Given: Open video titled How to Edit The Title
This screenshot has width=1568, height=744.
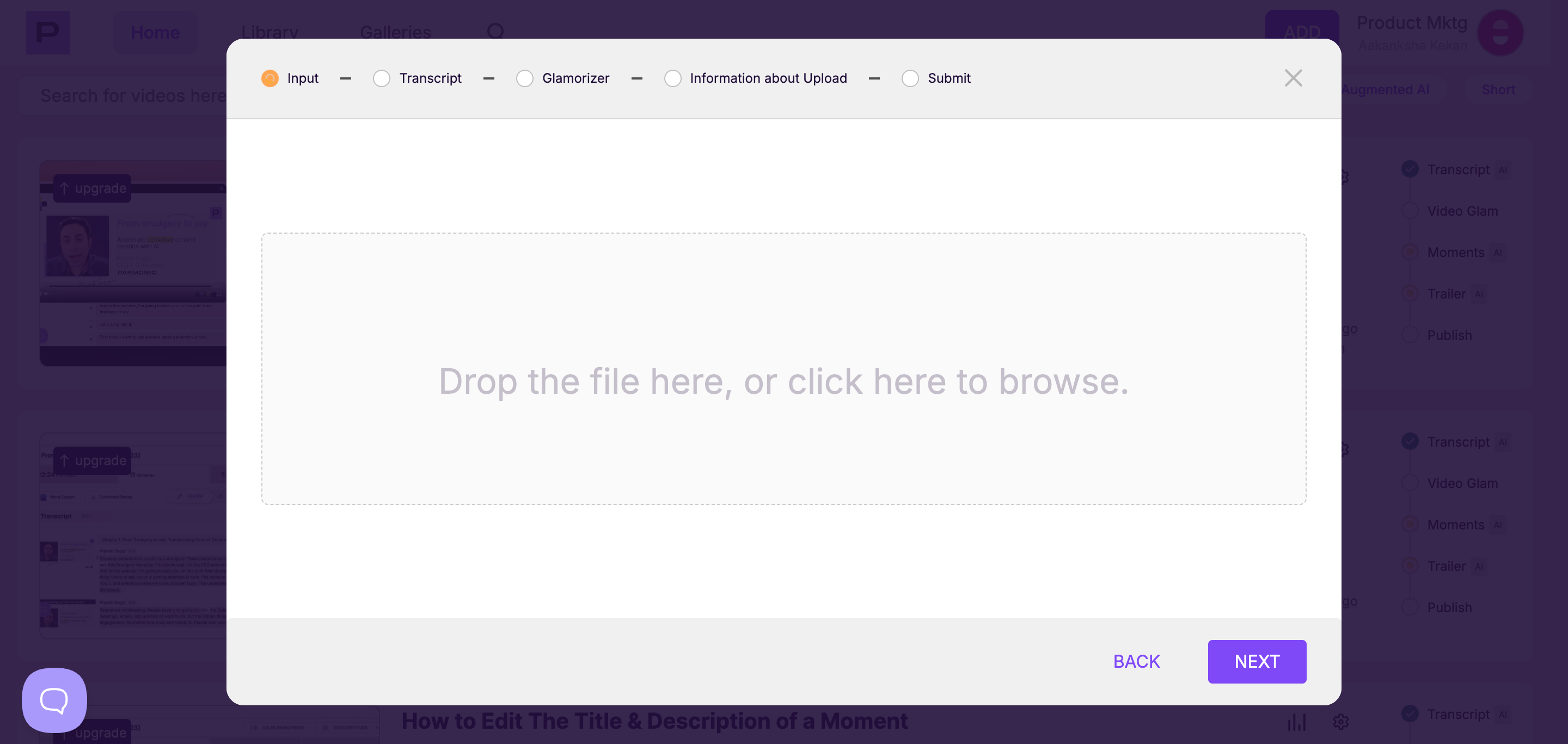Looking at the screenshot, I should coord(654,721).
